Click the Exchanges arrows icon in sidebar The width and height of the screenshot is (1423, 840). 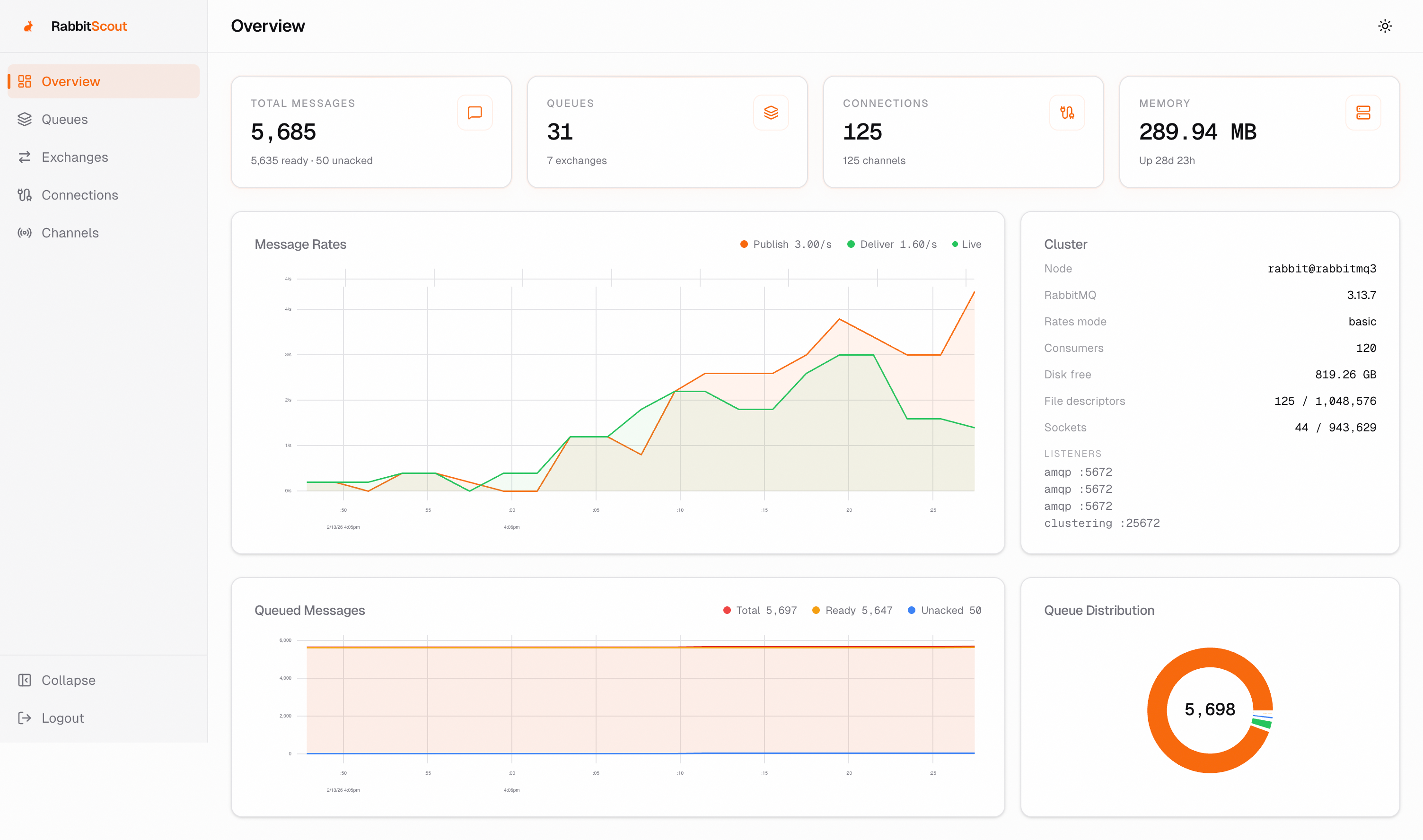tap(24, 157)
